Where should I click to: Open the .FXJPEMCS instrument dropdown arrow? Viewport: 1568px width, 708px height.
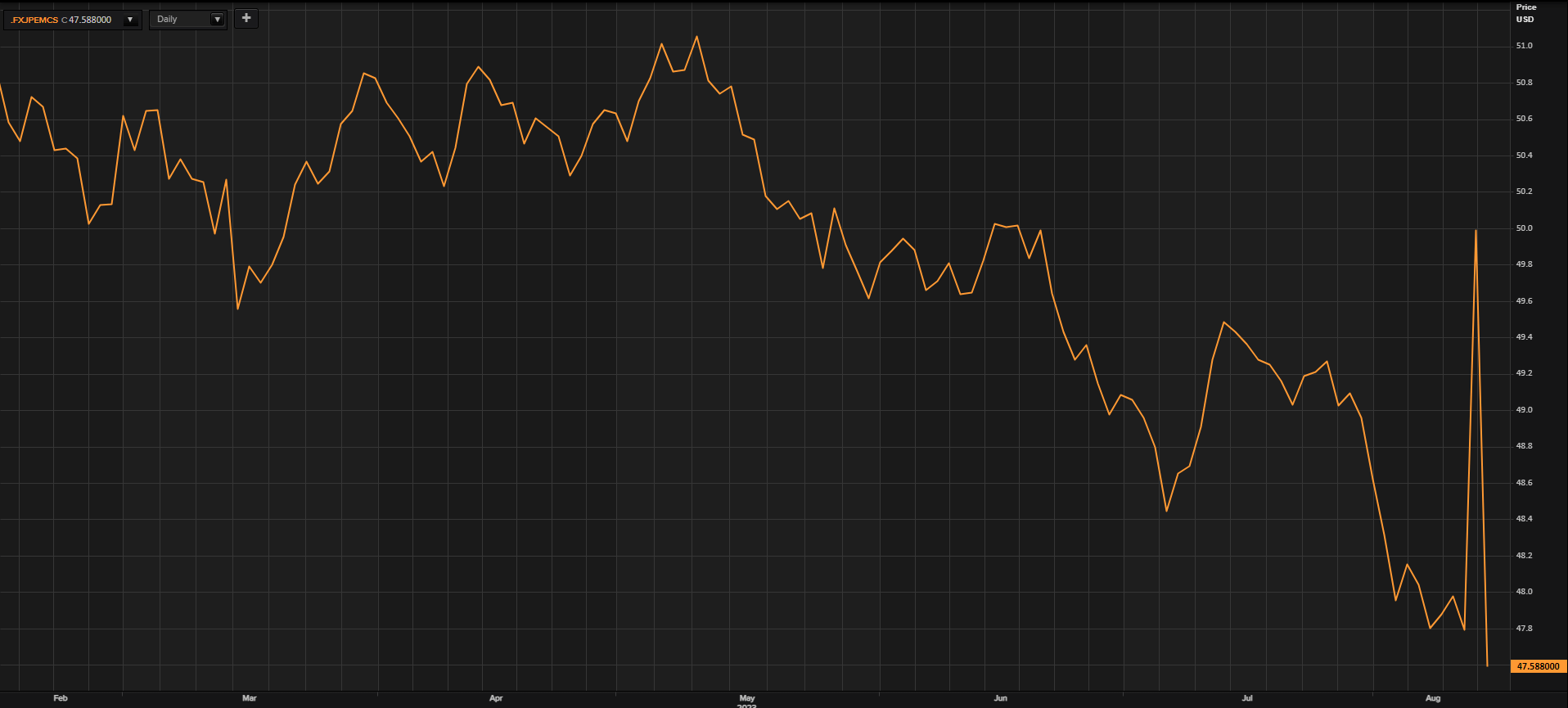coord(130,20)
